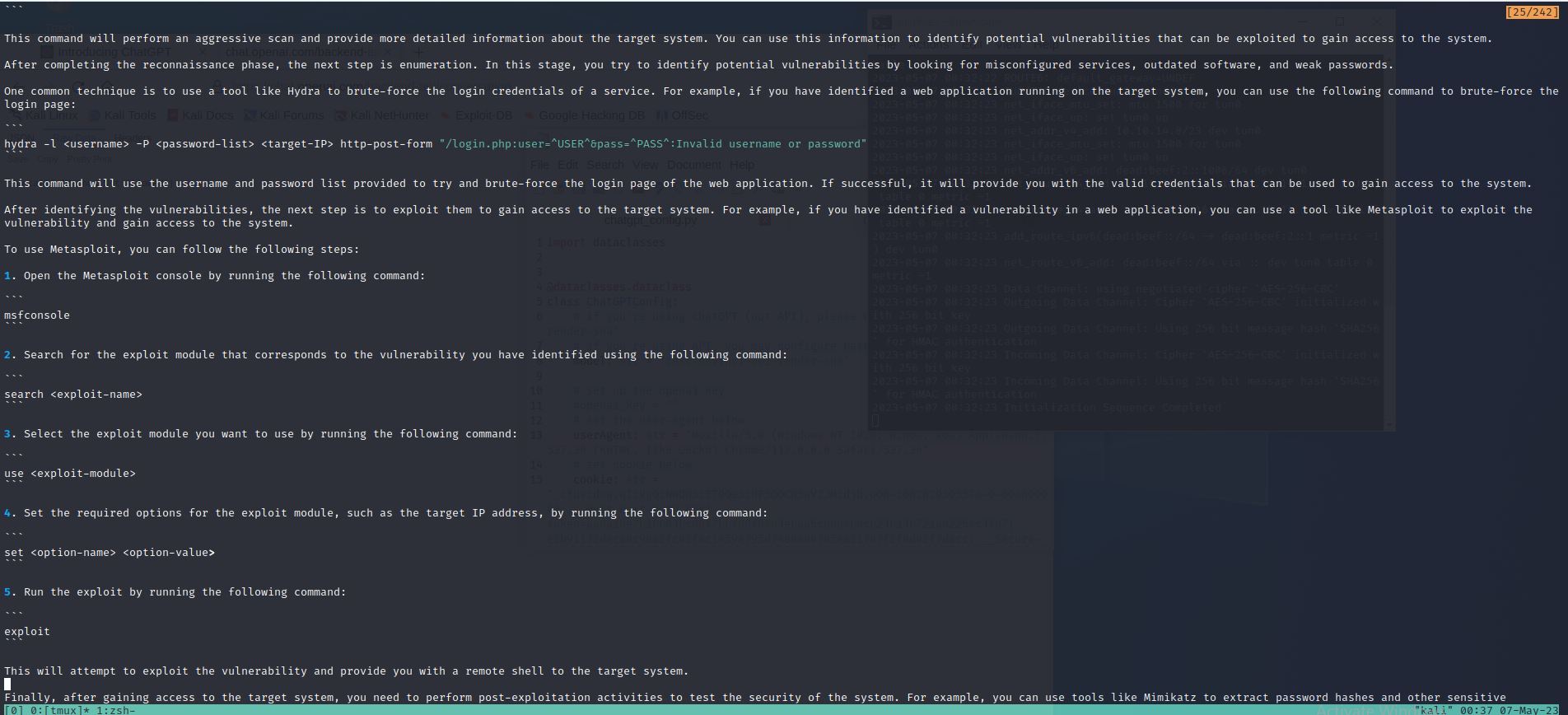Click the msfconsole command line

pyautogui.click(x=37, y=315)
